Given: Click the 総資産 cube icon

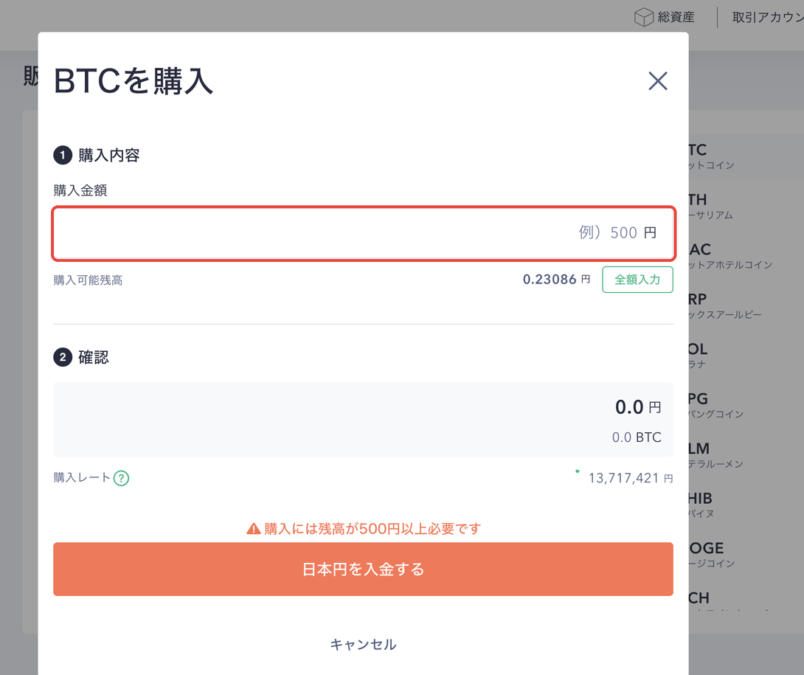Looking at the screenshot, I should point(644,17).
